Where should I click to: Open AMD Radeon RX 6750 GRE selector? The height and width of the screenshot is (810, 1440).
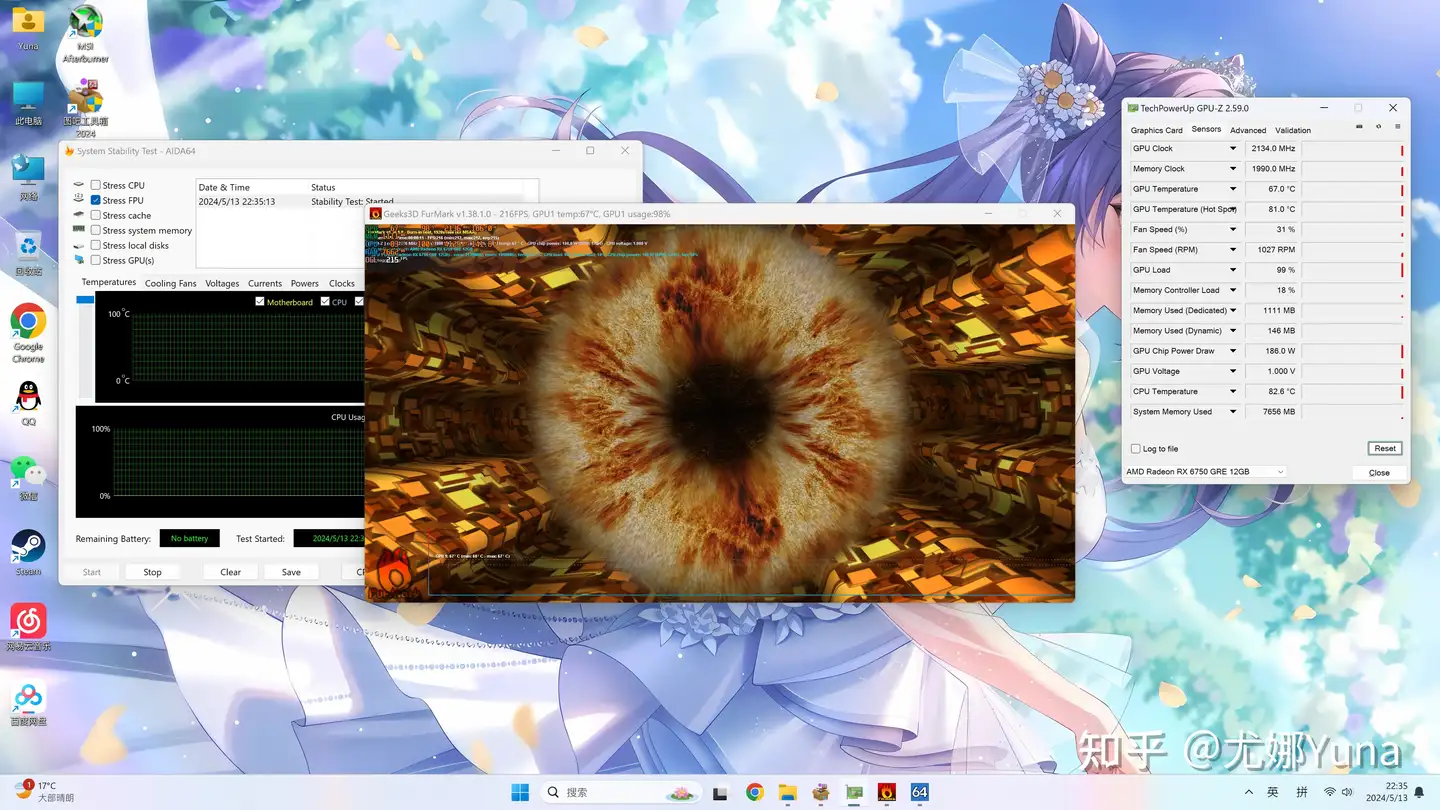click(x=1206, y=472)
